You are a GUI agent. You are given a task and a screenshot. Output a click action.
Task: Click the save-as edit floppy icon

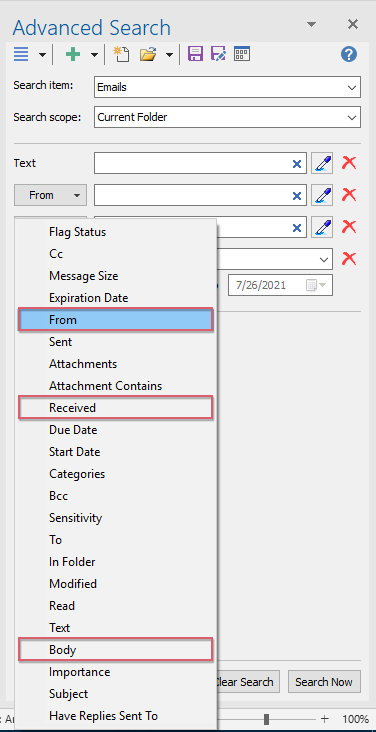[x=219, y=54]
